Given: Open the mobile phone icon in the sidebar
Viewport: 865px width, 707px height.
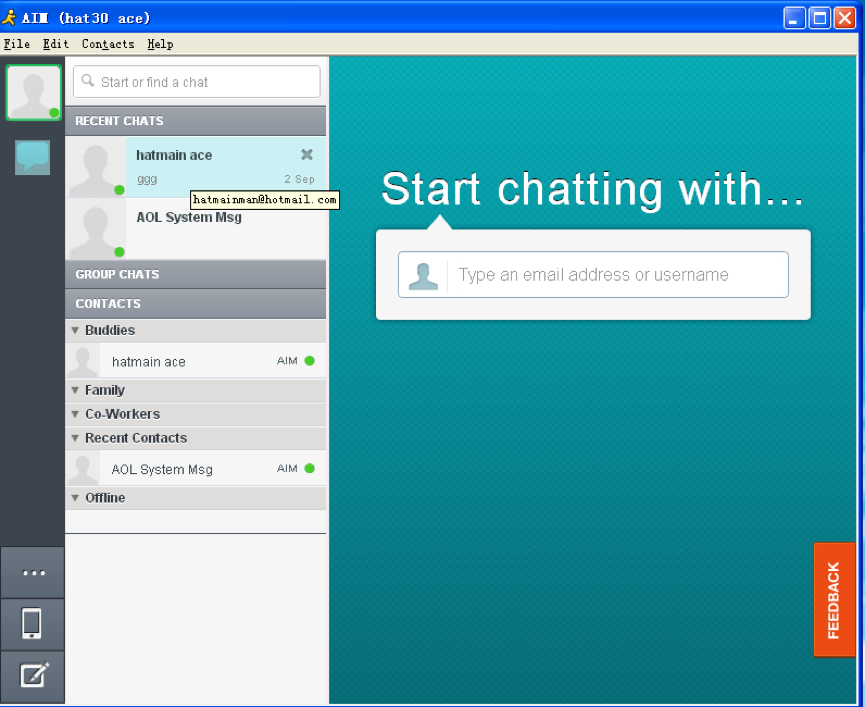Looking at the screenshot, I should point(32,624).
